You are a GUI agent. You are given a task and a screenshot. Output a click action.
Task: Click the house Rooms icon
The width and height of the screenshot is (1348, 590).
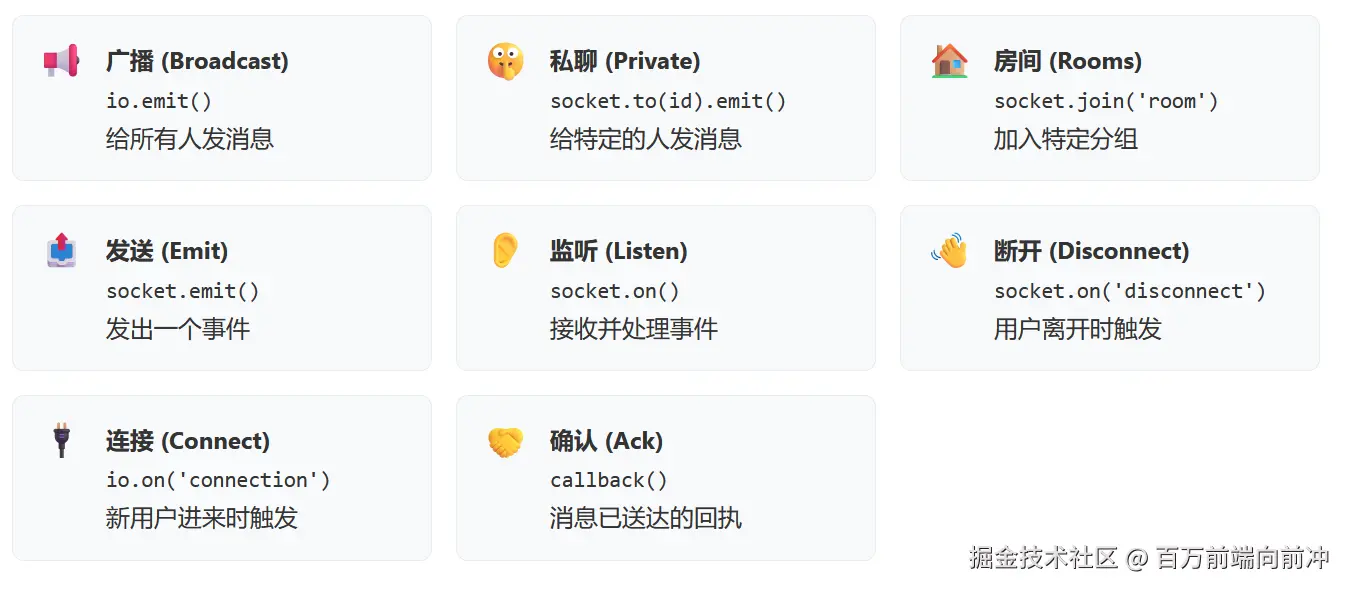pos(949,61)
